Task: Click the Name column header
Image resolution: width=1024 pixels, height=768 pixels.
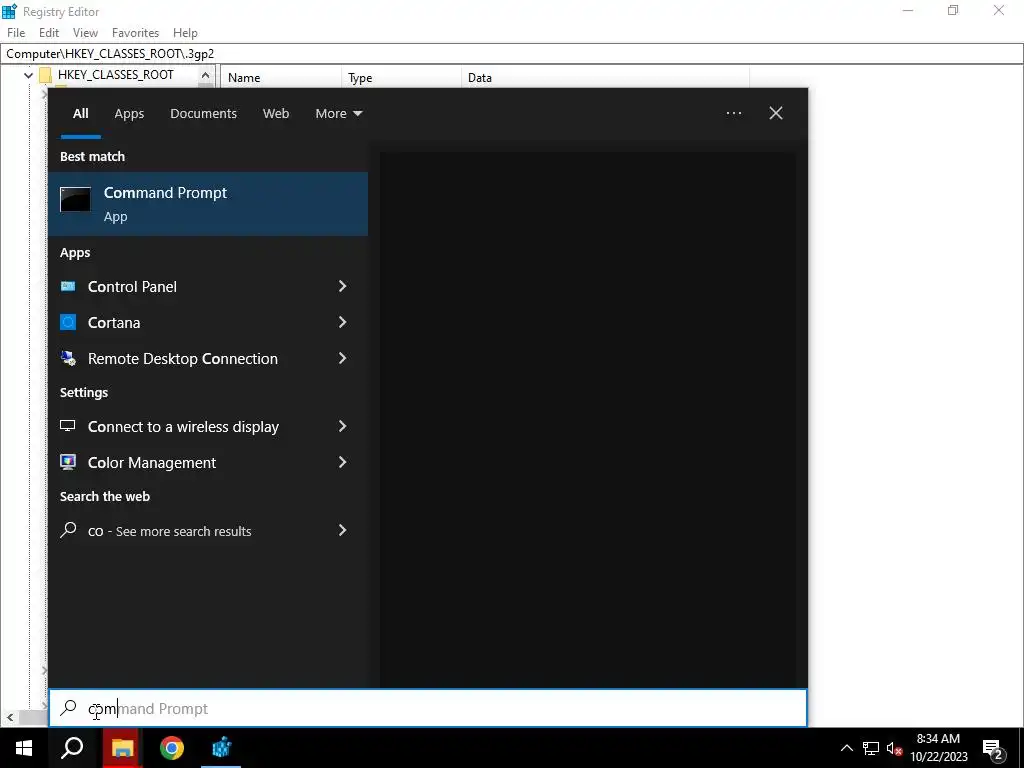Action: [x=281, y=78]
